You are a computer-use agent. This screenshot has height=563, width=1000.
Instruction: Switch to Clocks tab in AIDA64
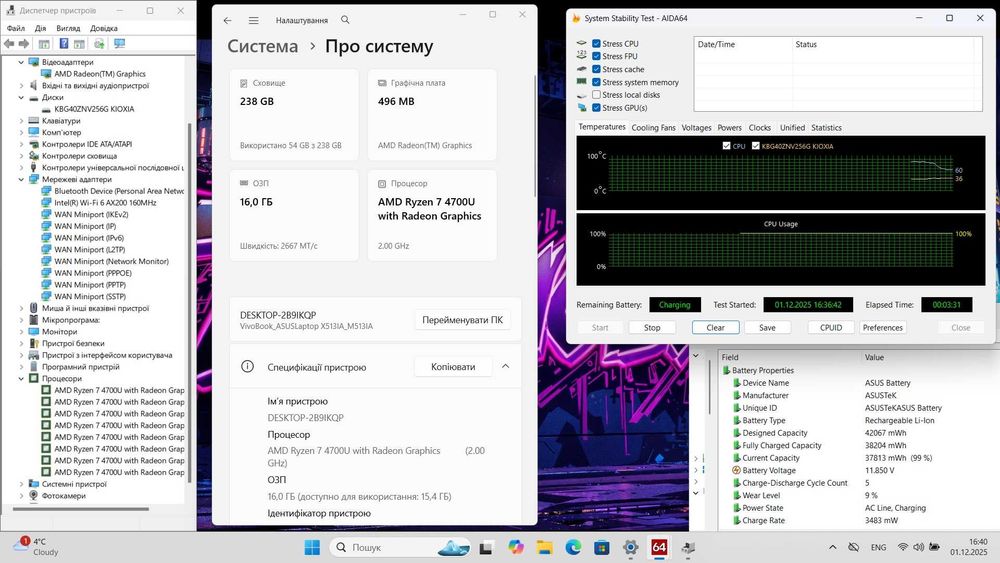point(760,128)
